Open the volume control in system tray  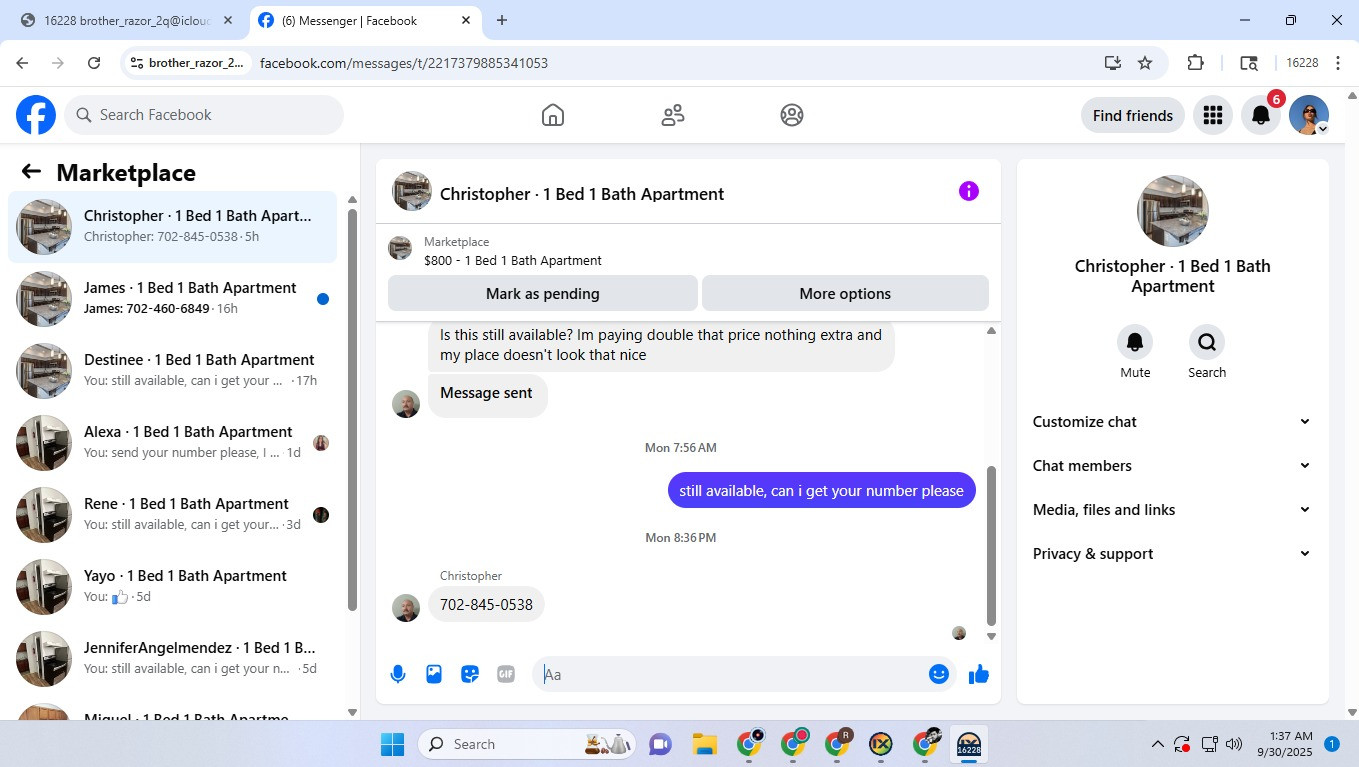click(x=1234, y=744)
